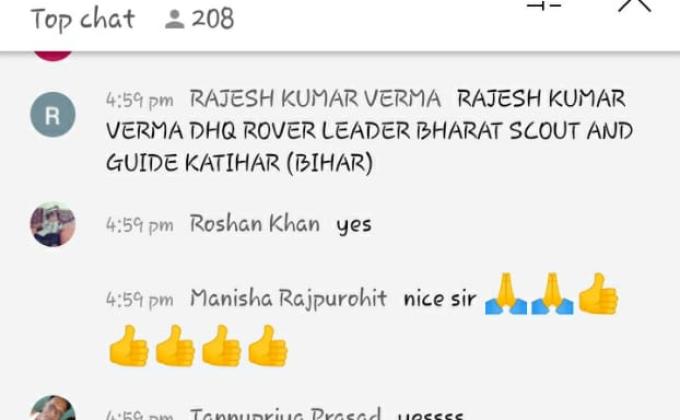This screenshot has width=680, height=420.
Task: Tap the last thumbs up in bottom row
Action: coord(268,346)
